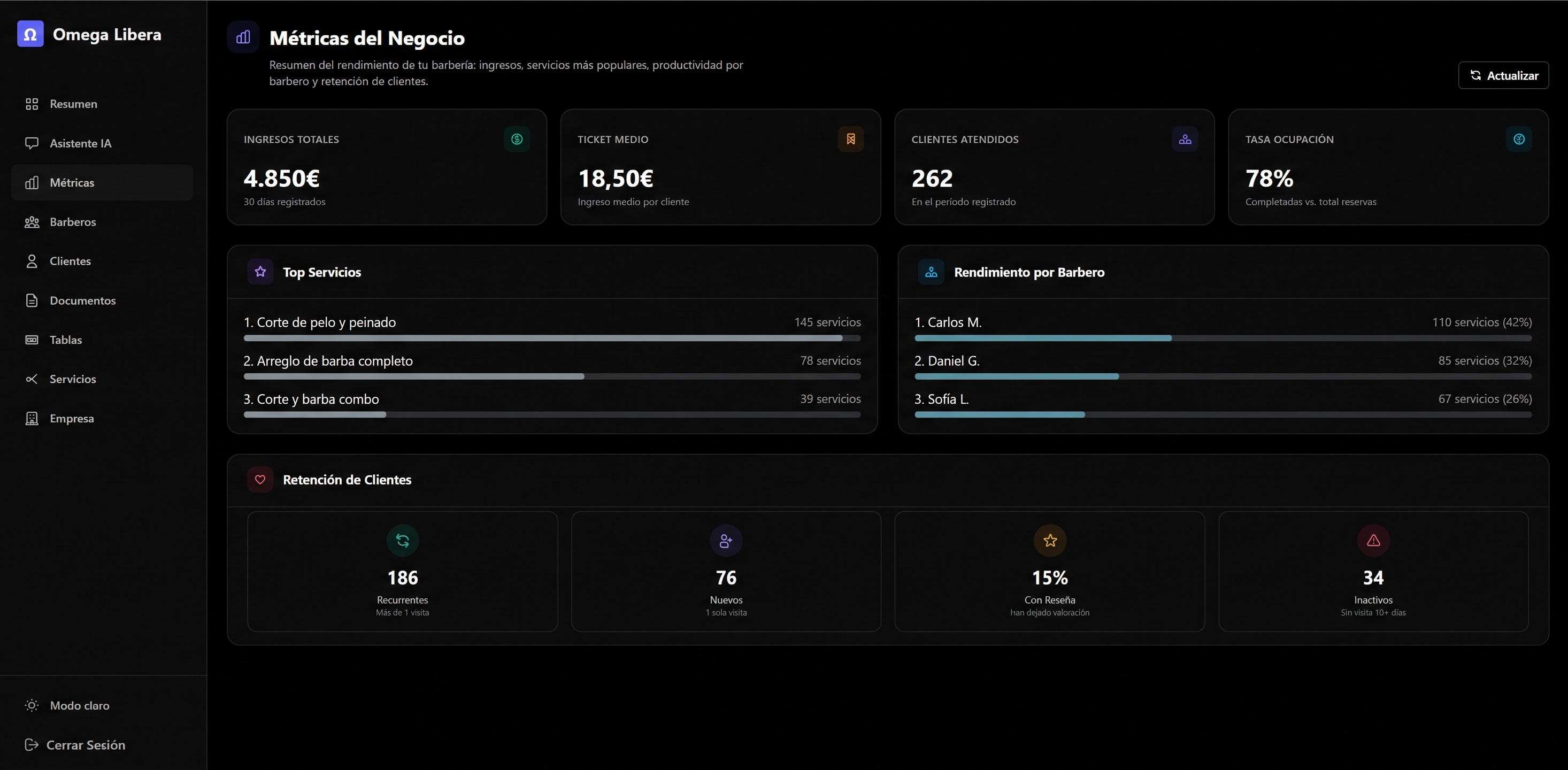Open Asistente IA in the sidebar
The width and height of the screenshot is (1568, 770).
102,143
